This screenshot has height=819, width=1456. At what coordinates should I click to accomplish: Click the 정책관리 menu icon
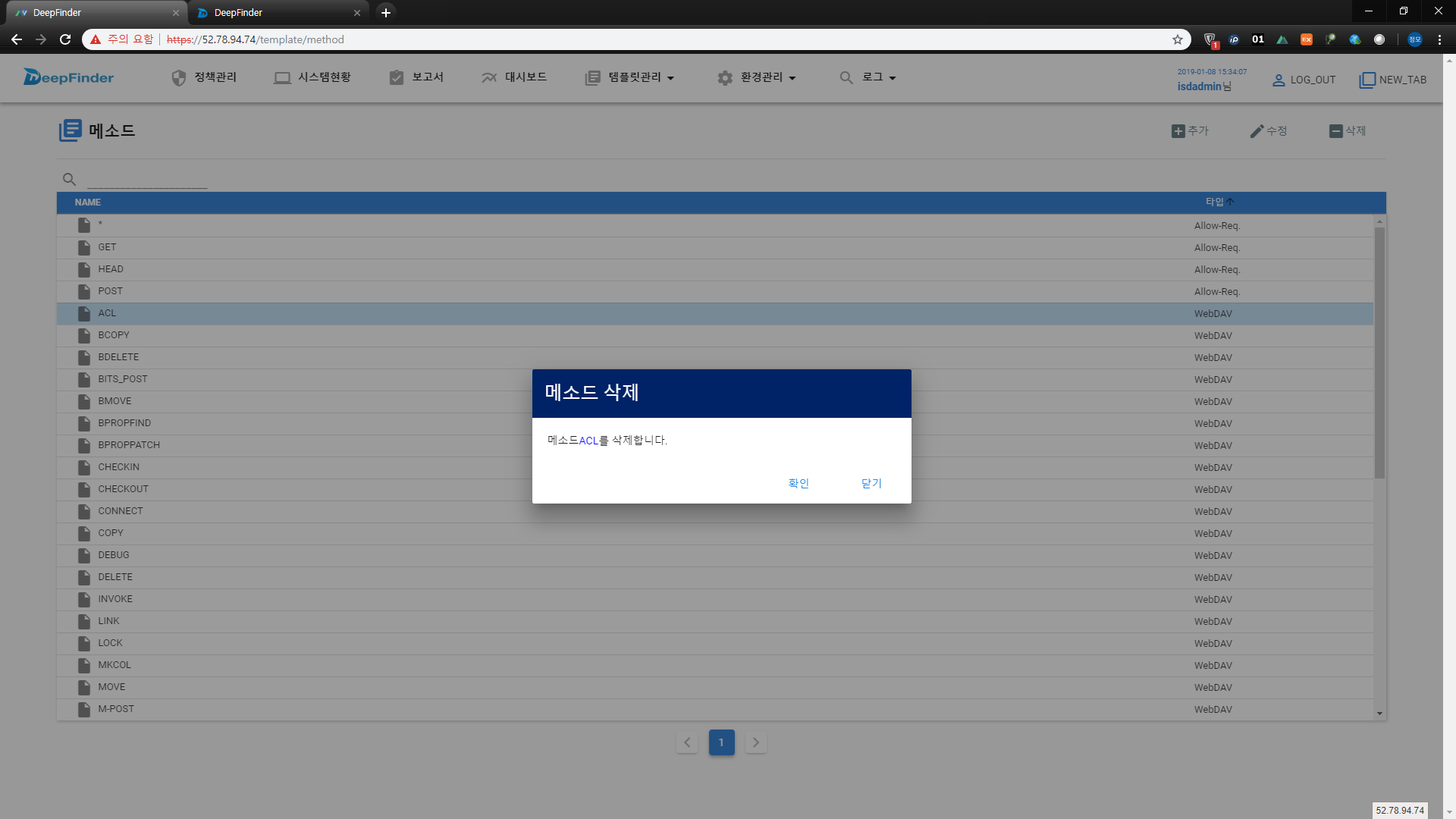[x=178, y=77]
